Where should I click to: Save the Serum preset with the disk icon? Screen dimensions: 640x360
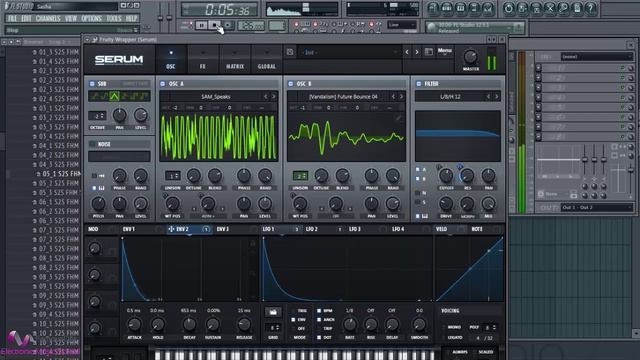tap(290, 52)
